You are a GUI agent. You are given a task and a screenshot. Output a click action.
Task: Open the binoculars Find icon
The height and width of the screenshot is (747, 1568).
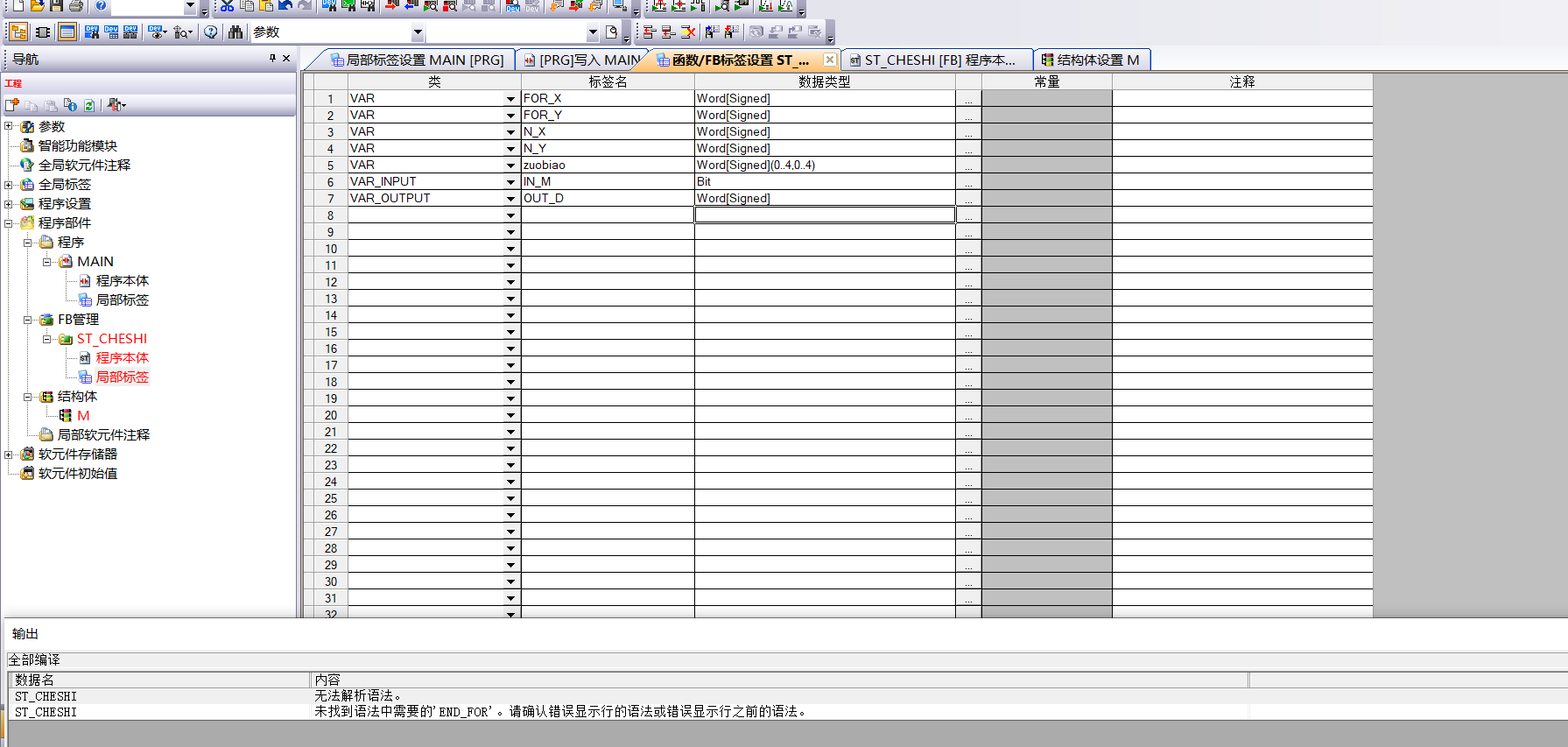pos(236,32)
